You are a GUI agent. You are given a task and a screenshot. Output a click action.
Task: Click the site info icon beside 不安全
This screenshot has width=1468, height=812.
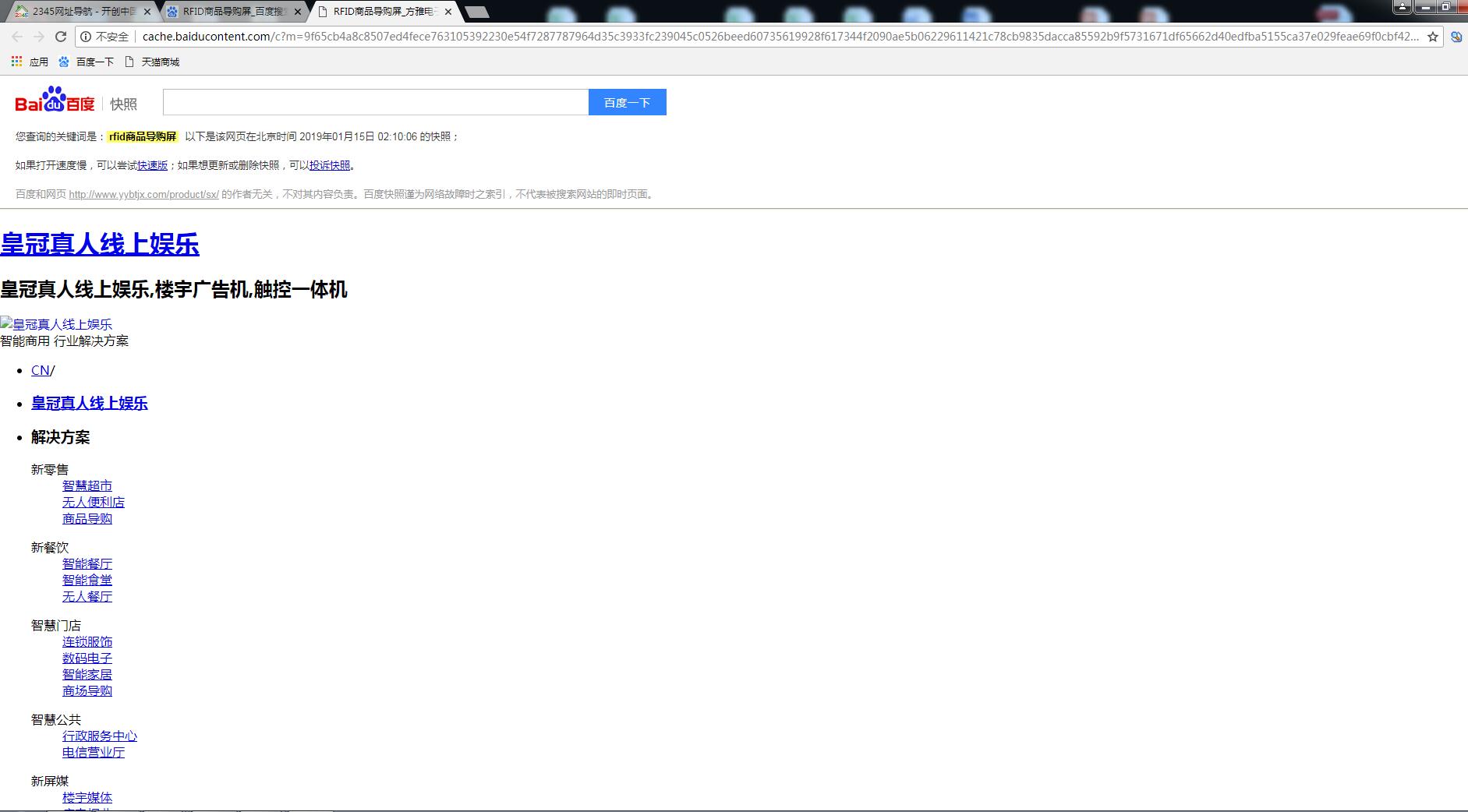coord(86,37)
